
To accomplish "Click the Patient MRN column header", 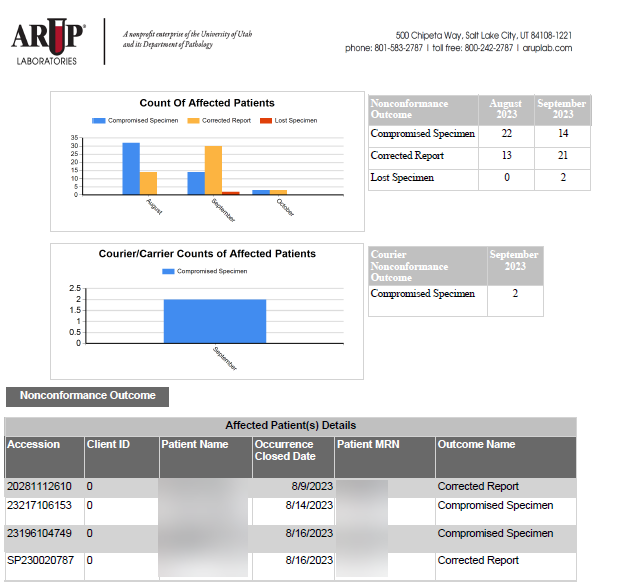I will (x=369, y=445).
